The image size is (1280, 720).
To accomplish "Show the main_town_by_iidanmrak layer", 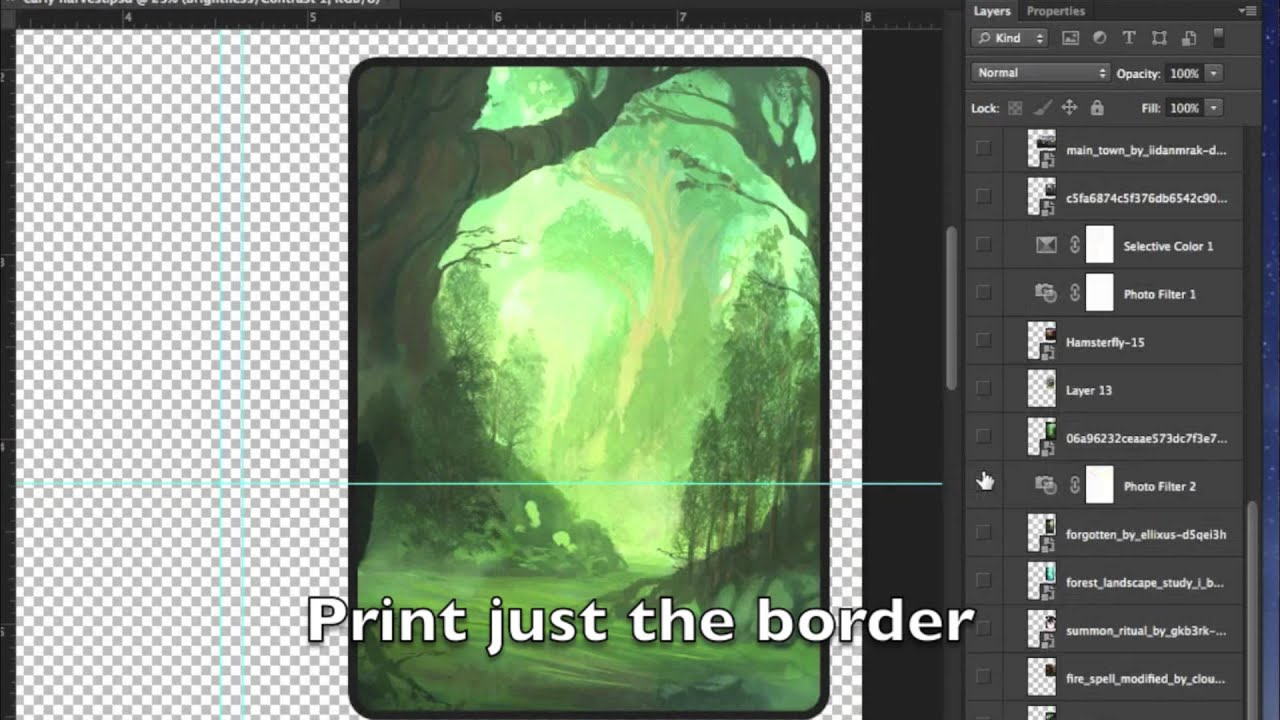I will pos(984,149).
